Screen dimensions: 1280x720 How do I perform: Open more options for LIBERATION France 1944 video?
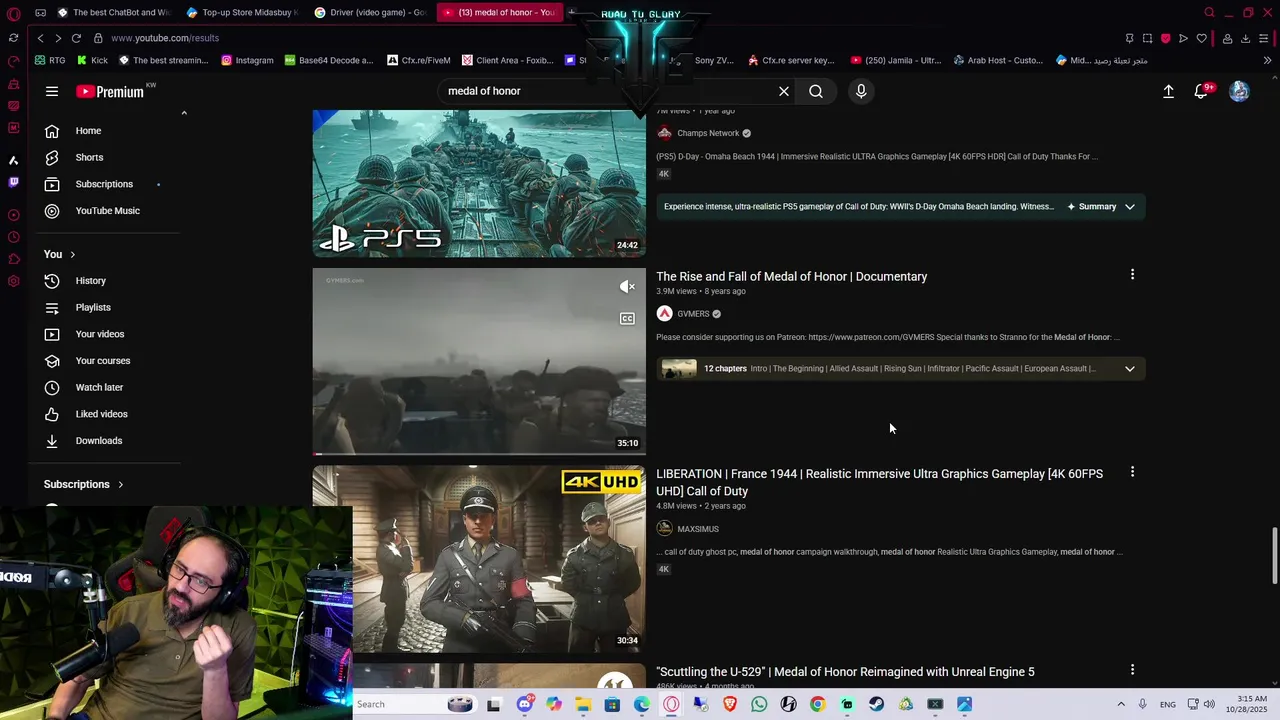click(x=1132, y=472)
